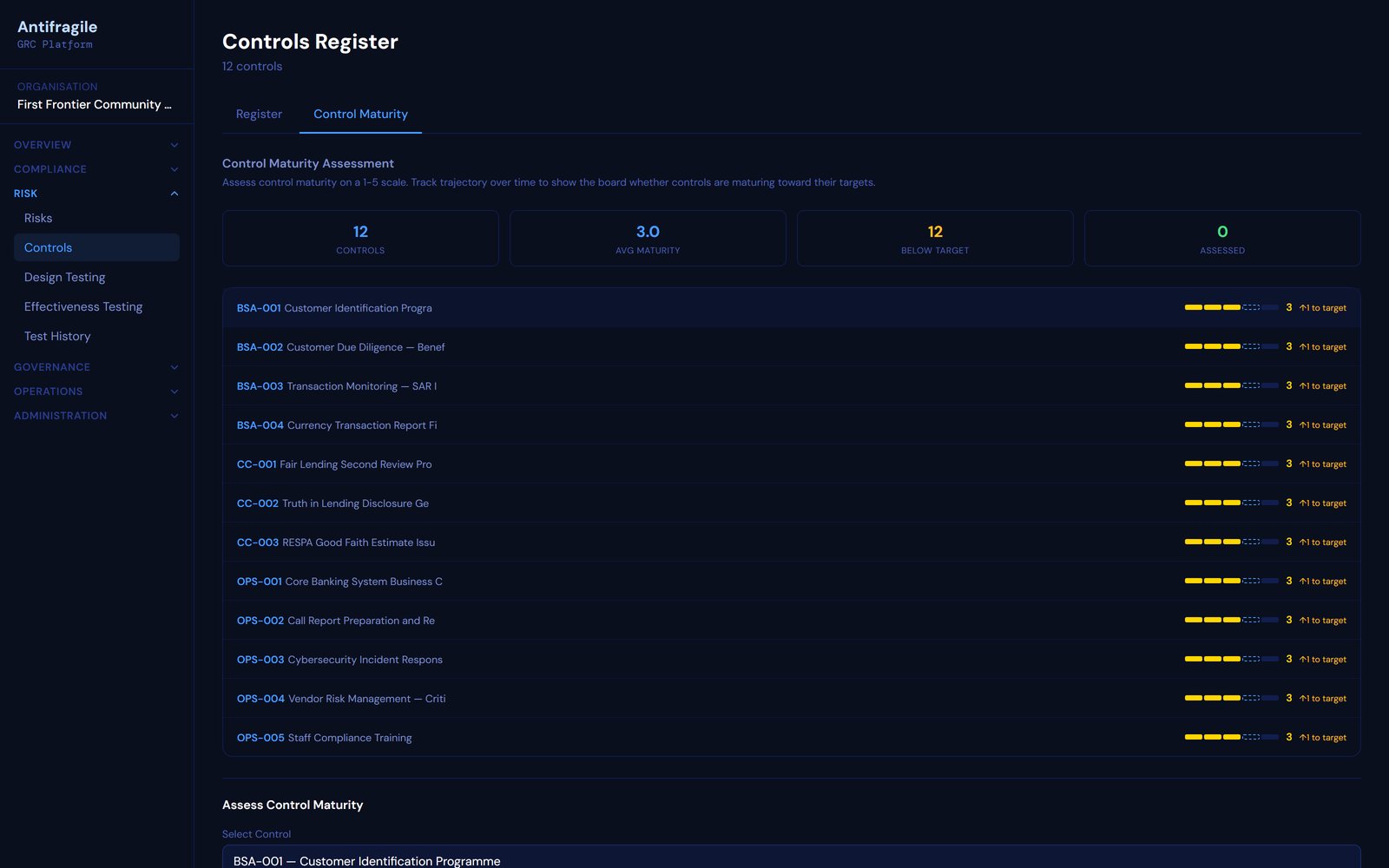This screenshot has height=868, width=1389.
Task: Click the OPS-005 maturity level bar
Action: [x=1231, y=737]
